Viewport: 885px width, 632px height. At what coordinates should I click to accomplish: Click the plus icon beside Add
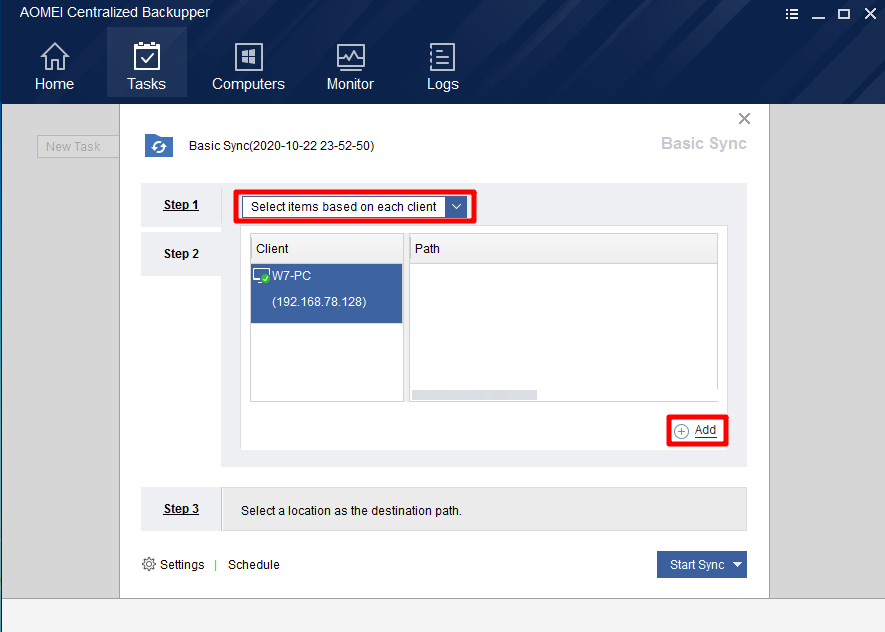(681, 431)
